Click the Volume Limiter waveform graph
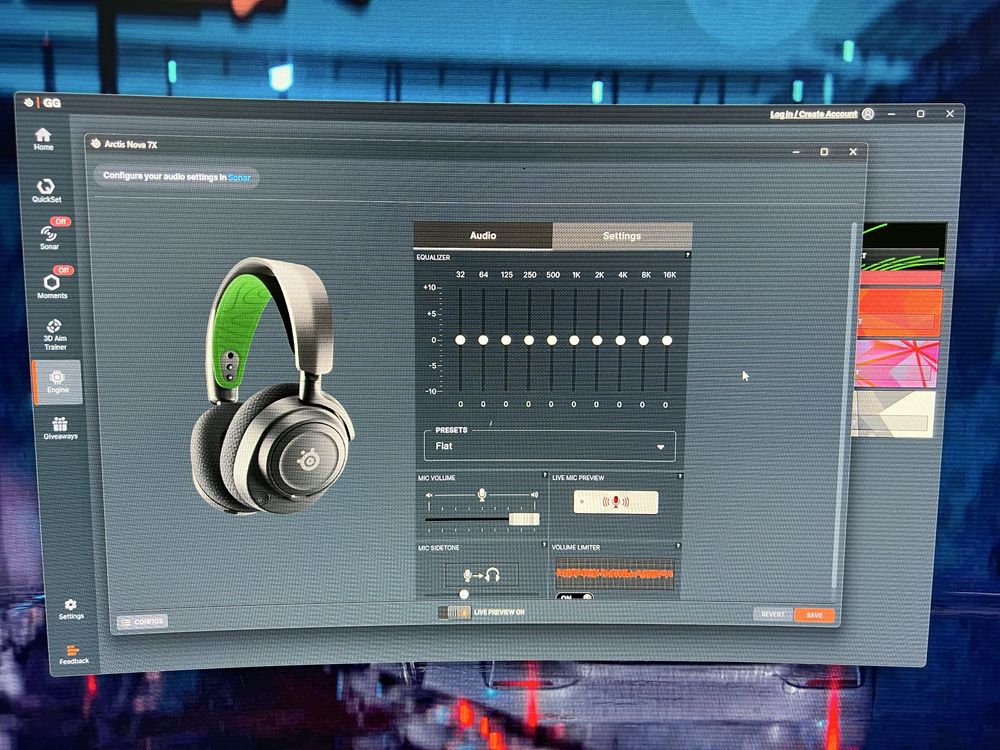1000x750 pixels. pos(615,573)
